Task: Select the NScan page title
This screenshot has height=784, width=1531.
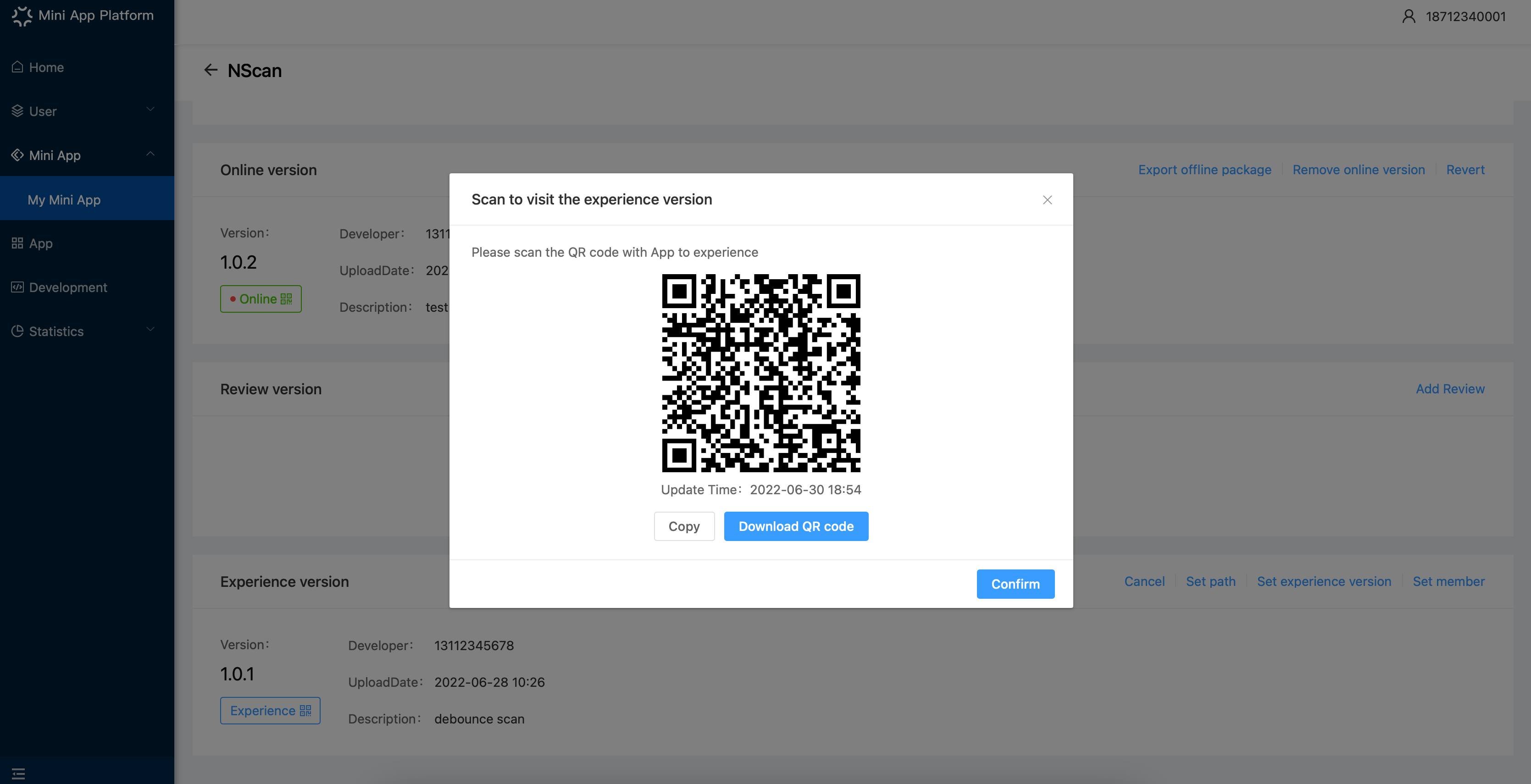Action: pos(255,71)
